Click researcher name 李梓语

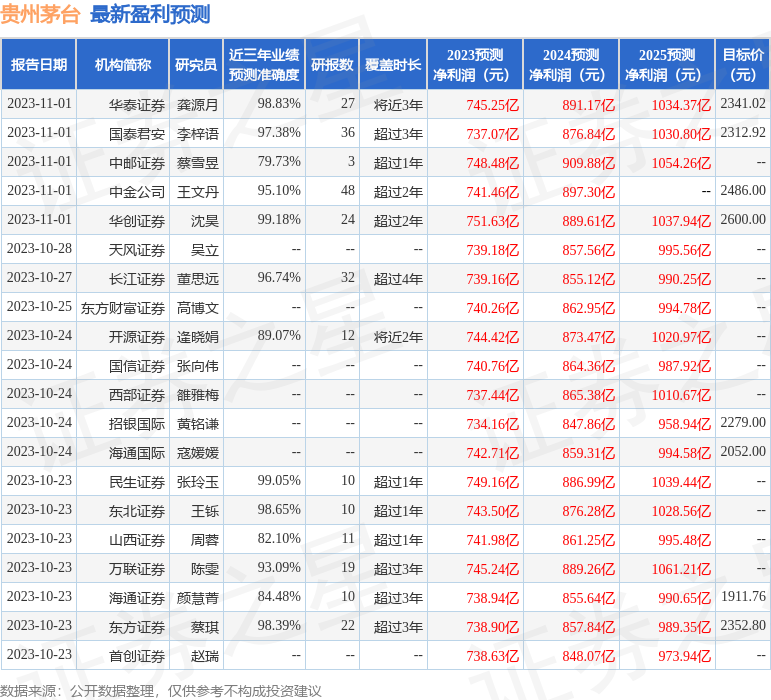click(x=198, y=134)
